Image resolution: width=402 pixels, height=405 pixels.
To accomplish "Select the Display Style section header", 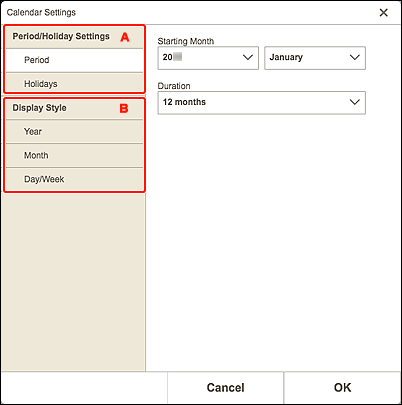I will pos(74,108).
